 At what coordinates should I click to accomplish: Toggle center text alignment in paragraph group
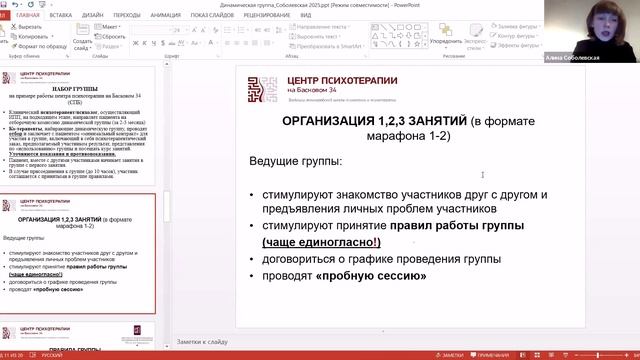pos(237,43)
